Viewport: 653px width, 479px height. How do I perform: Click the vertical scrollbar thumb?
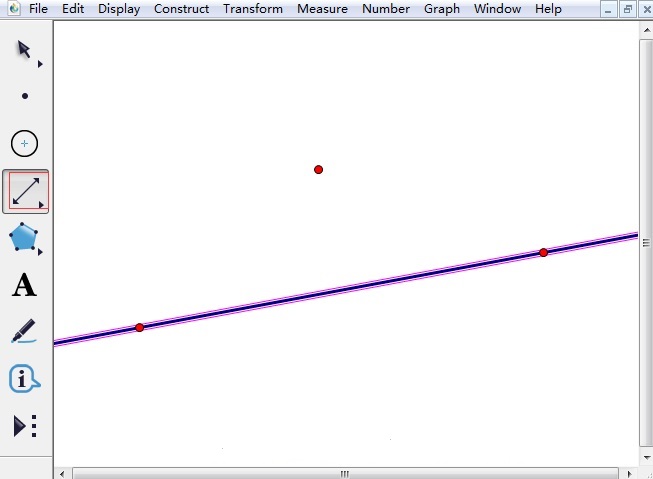click(x=646, y=243)
